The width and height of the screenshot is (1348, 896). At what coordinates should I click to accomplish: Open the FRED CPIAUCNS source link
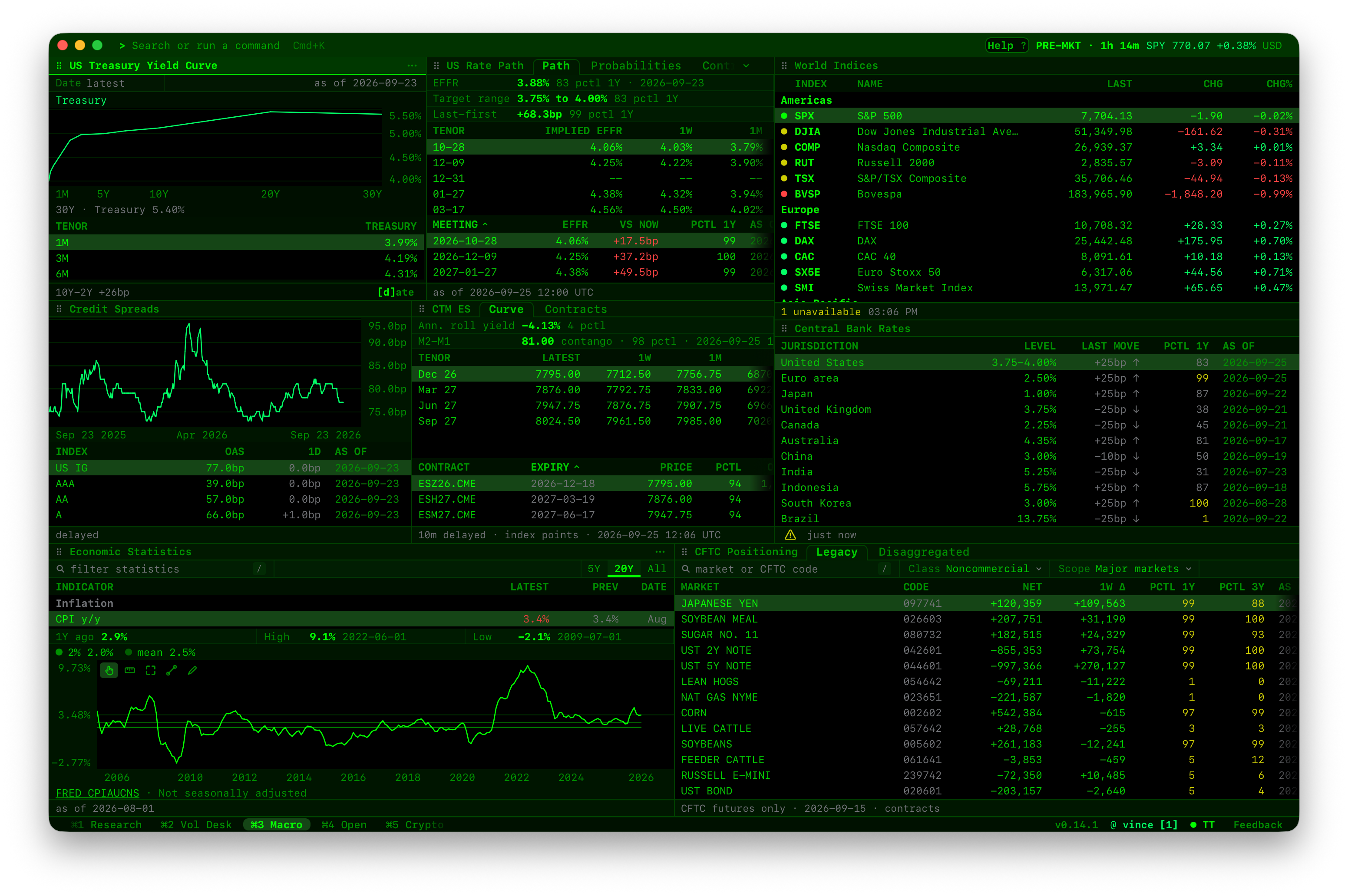coord(97,793)
